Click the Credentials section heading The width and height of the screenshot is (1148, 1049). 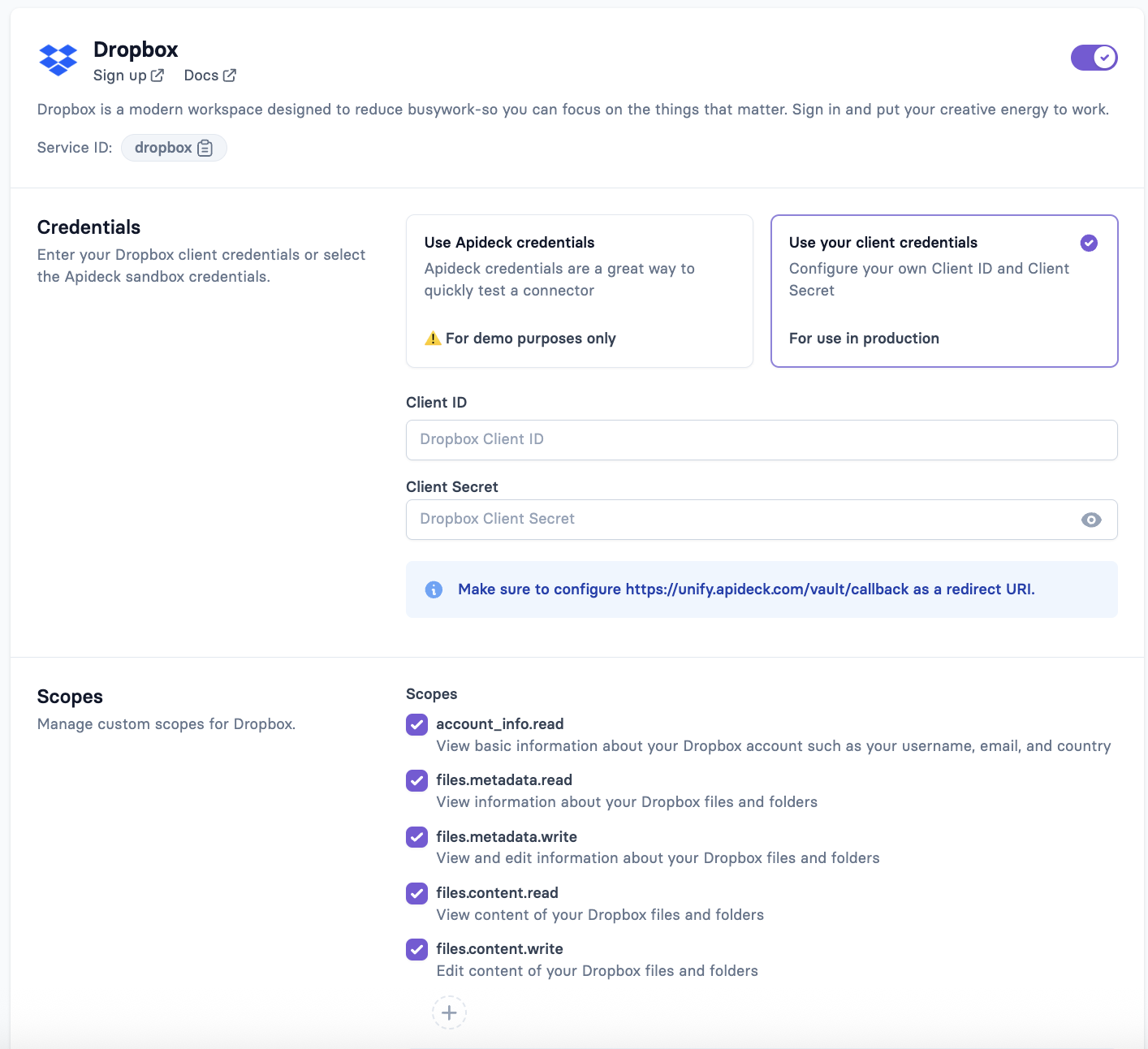pyautogui.click(x=88, y=227)
